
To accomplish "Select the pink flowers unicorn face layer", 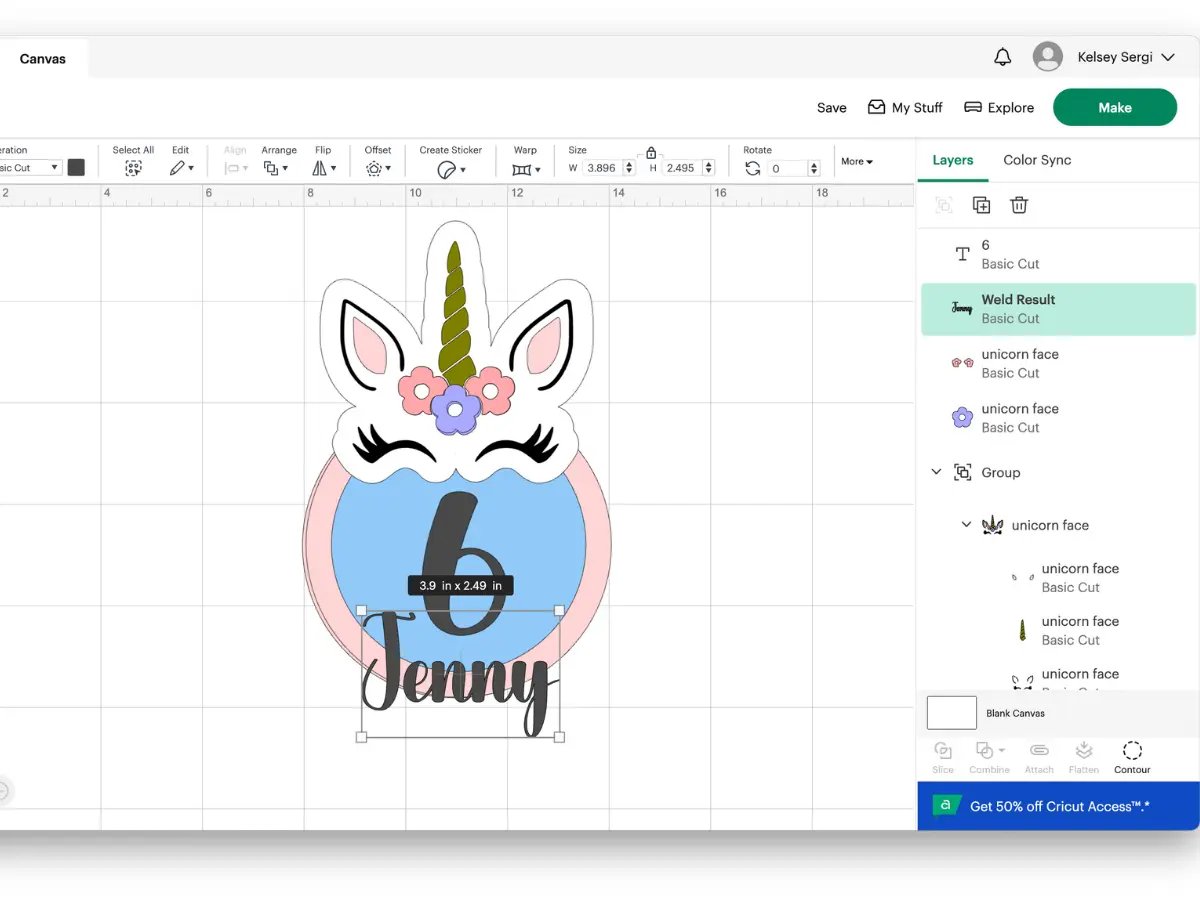I will [x=1058, y=363].
